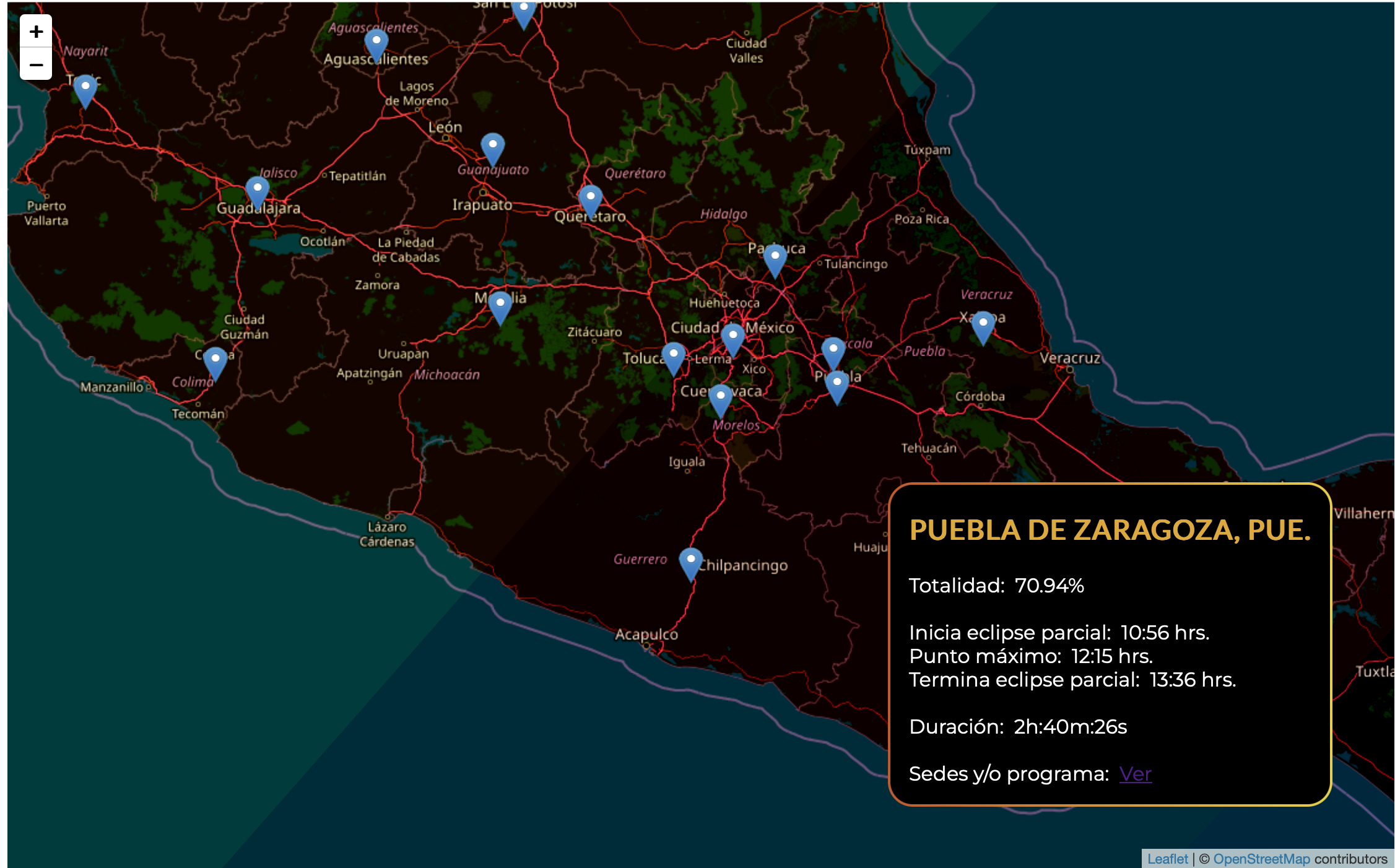The height and width of the screenshot is (868, 1395).
Task: Select the map marker at Guadalajara
Action: 258,193
